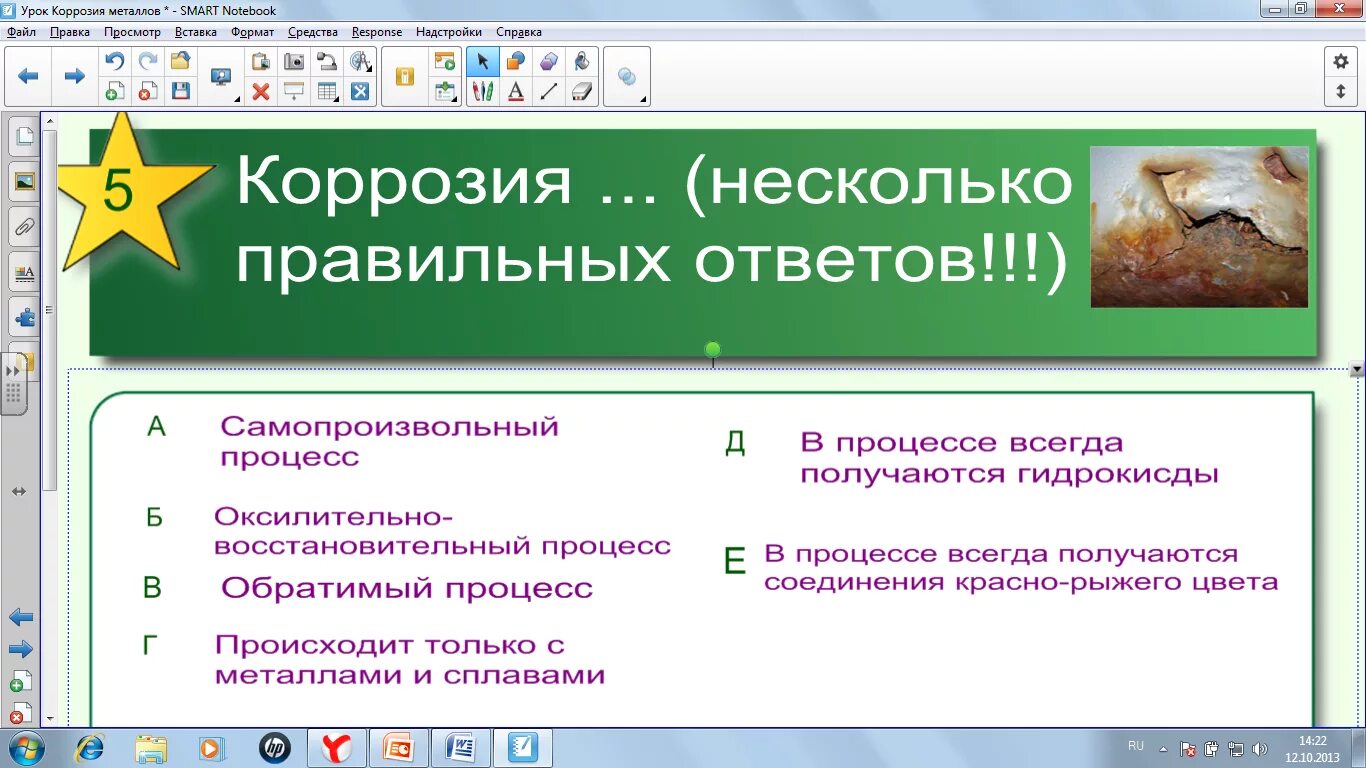The width and height of the screenshot is (1366, 768).
Task: Open the Просмотр menu
Action: pyautogui.click(x=132, y=32)
